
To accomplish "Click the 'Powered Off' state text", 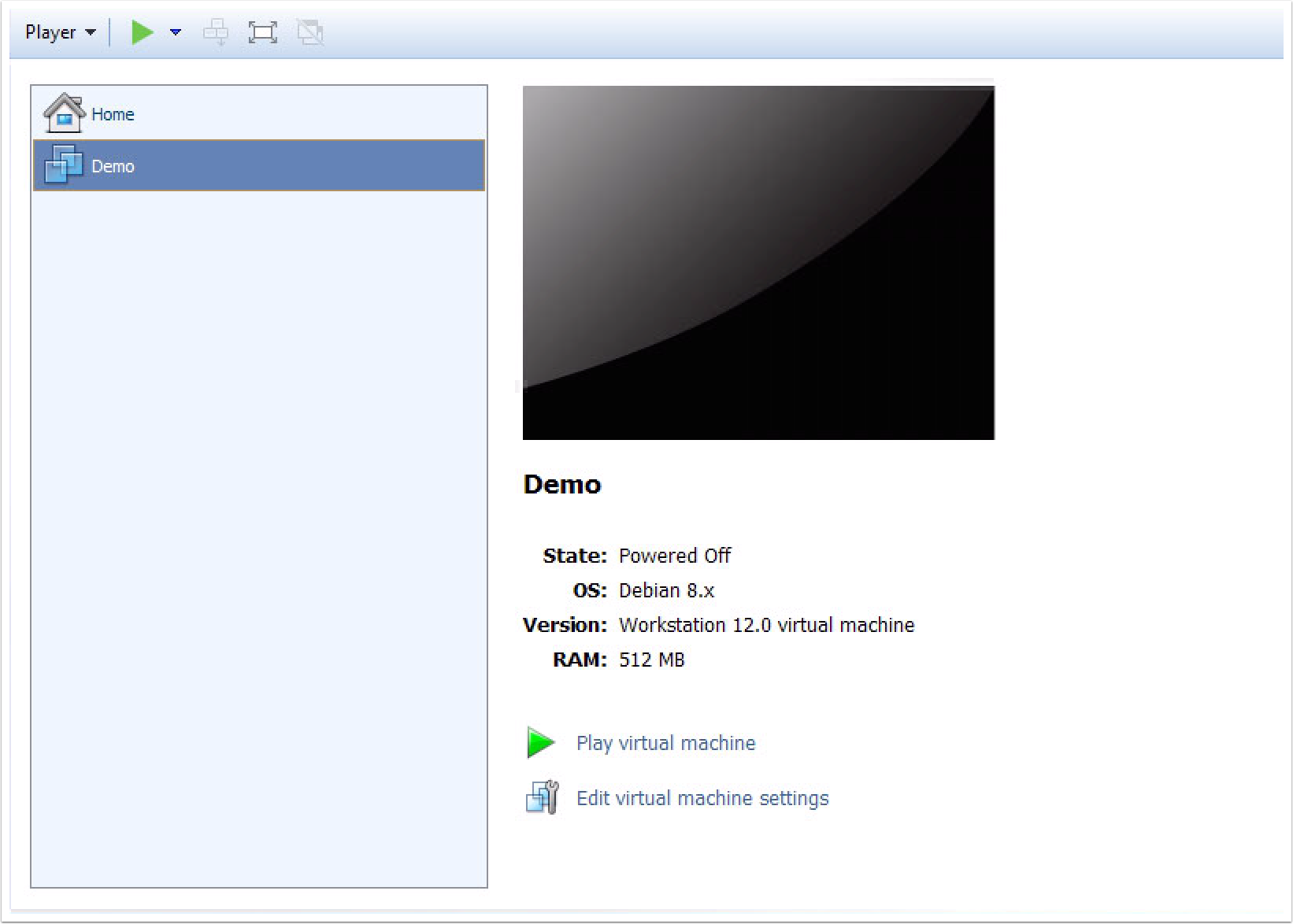I will [675, 556].
